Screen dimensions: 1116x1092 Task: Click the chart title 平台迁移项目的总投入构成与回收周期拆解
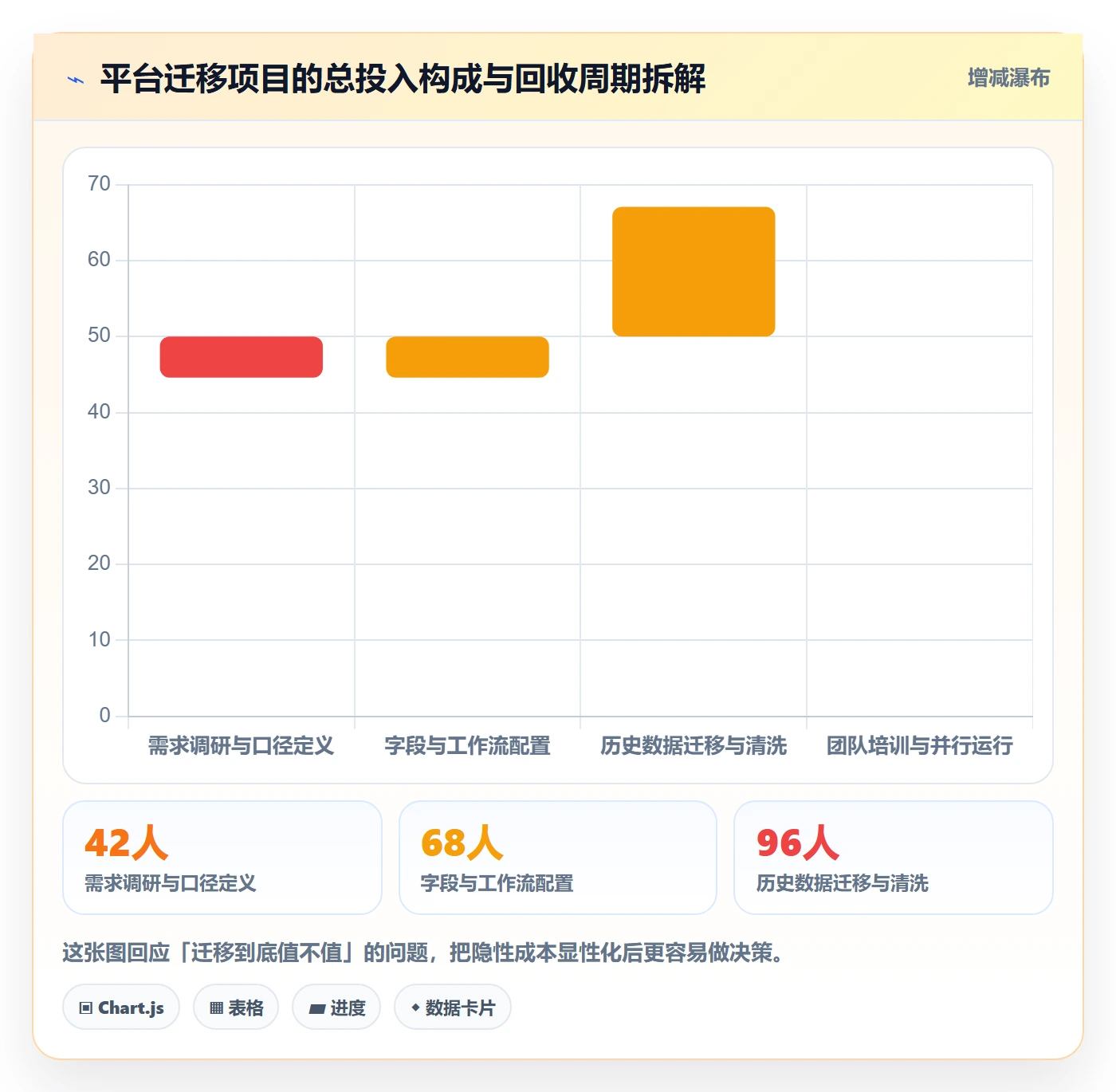(403, 79)
